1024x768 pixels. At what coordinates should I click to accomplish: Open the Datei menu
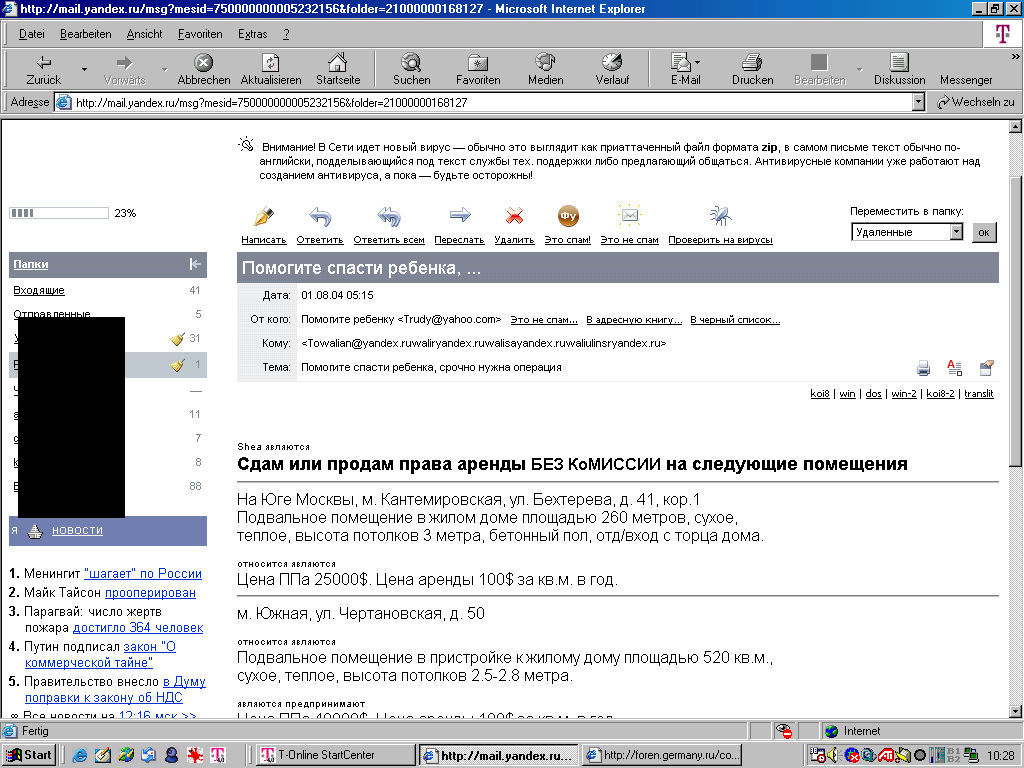pyautogui.click(x=31, y=34)
